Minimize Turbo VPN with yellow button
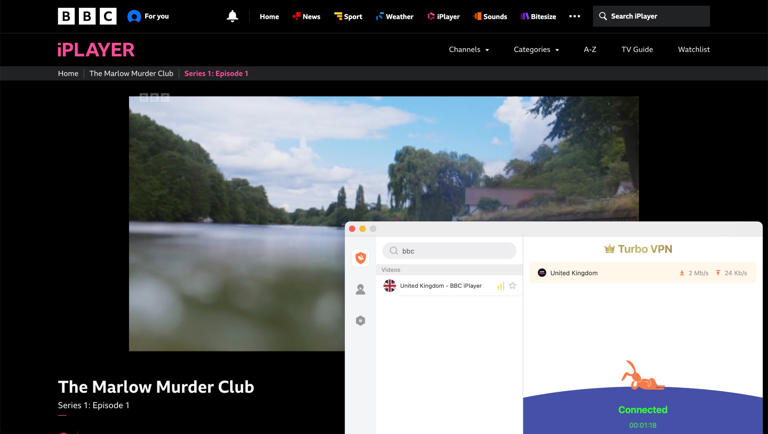The width and height of the screenshot is (768, 434). tap(362, 229)
